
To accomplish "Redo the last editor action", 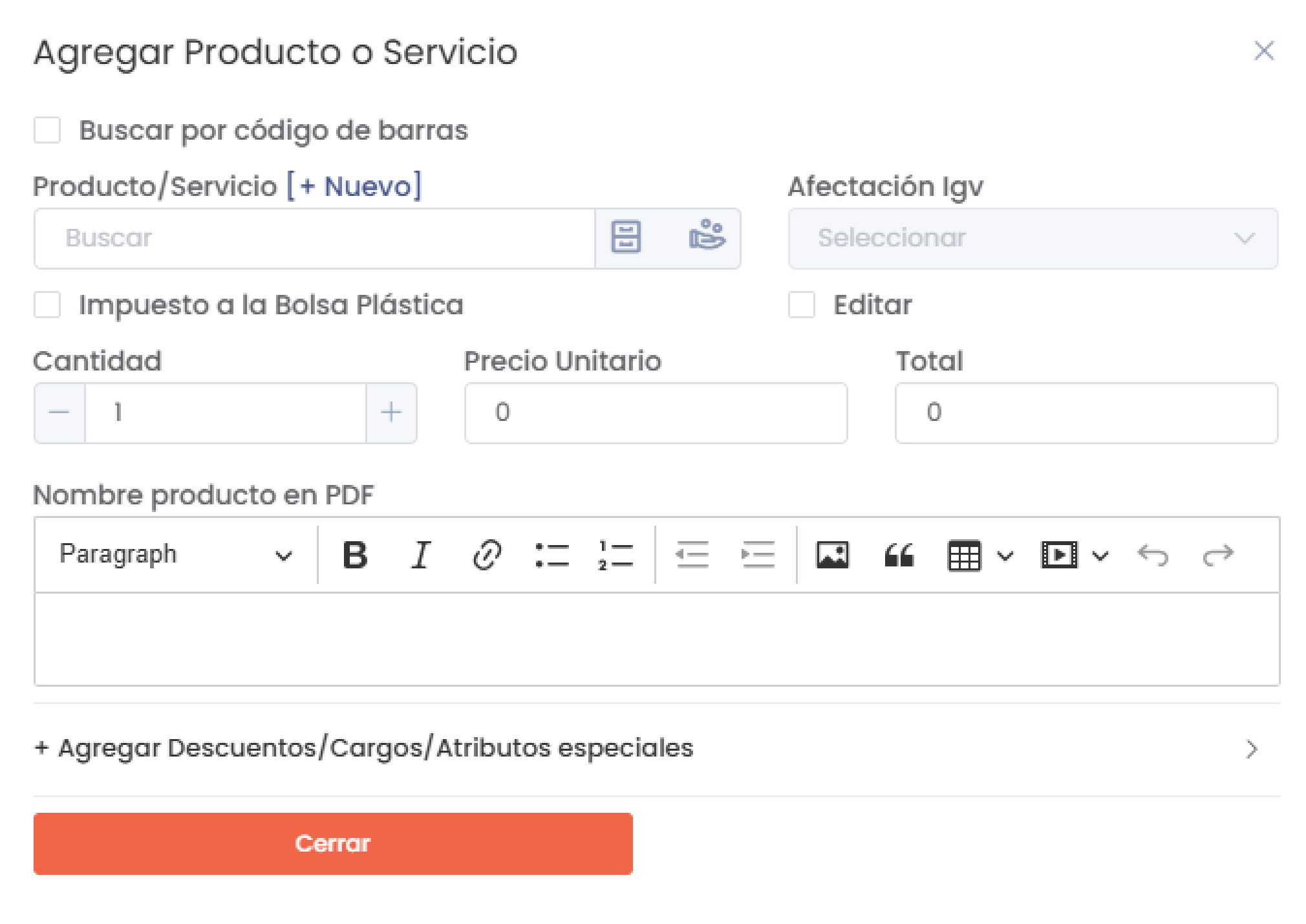I will (x=1218, y=554).
